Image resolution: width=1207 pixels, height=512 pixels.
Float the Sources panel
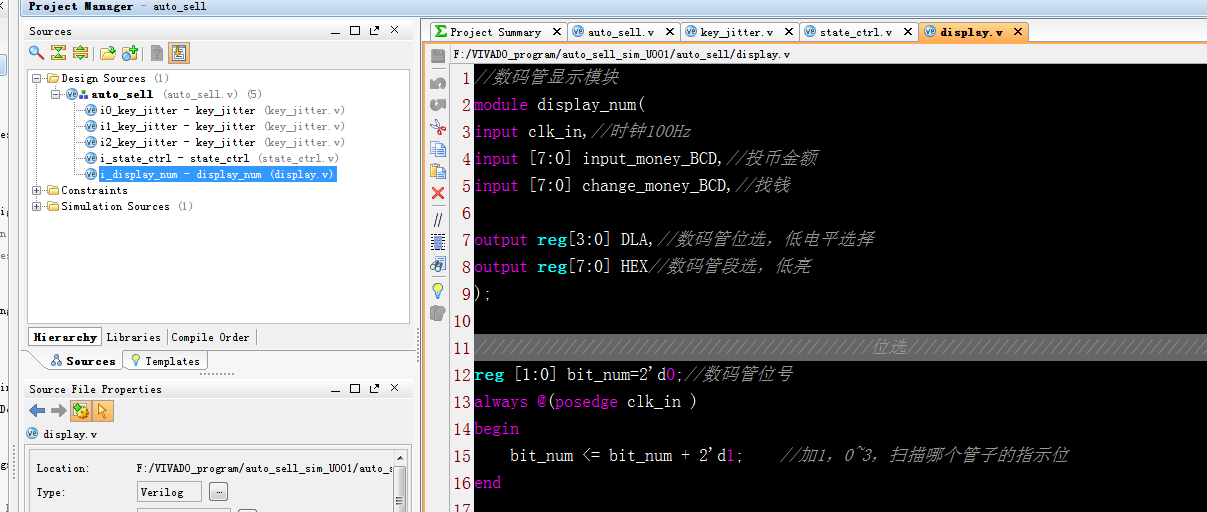click(x=374, y=31)
